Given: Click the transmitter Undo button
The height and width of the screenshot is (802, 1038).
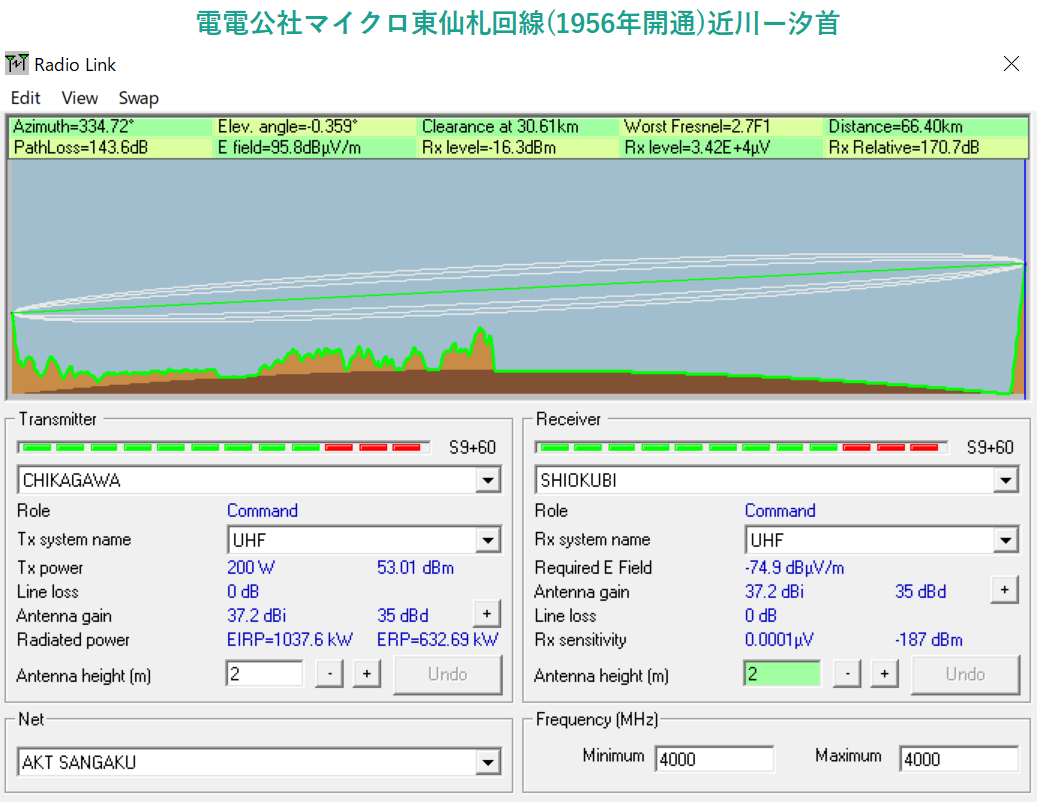Looking at the screenshot, I should click(x=448, y=674).
